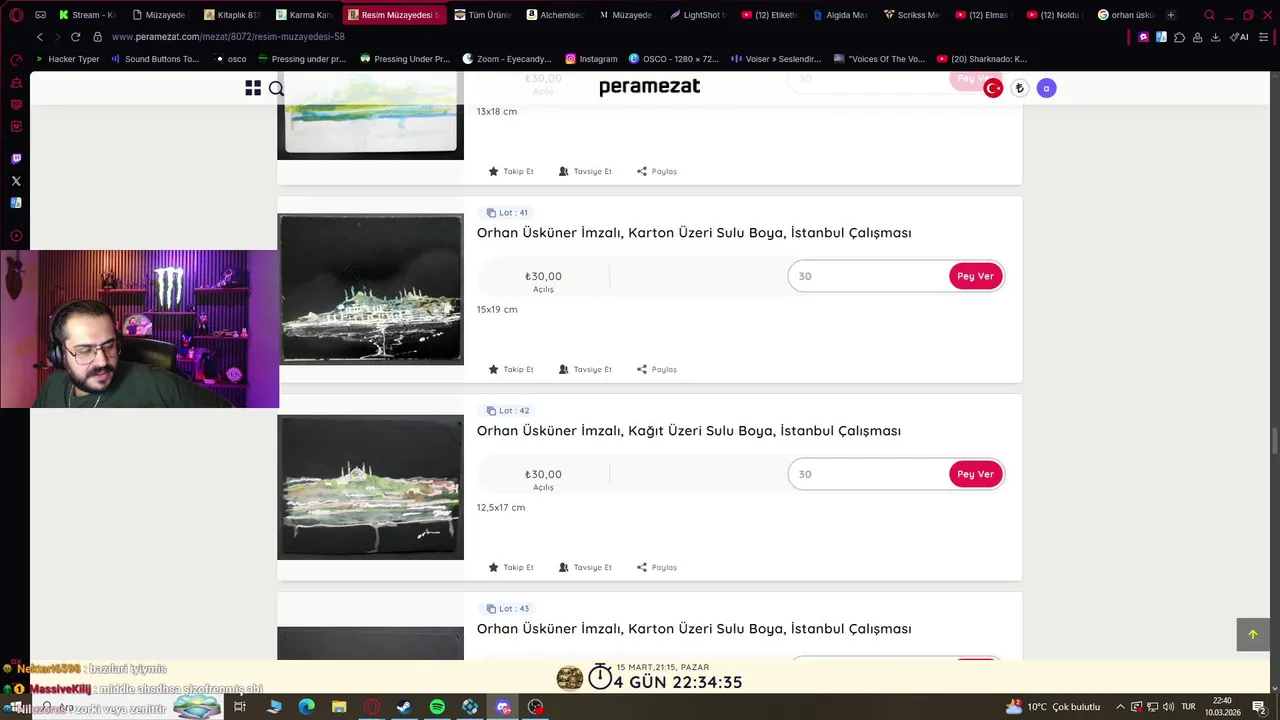Open new tab with plus button

click(1171, 15)
